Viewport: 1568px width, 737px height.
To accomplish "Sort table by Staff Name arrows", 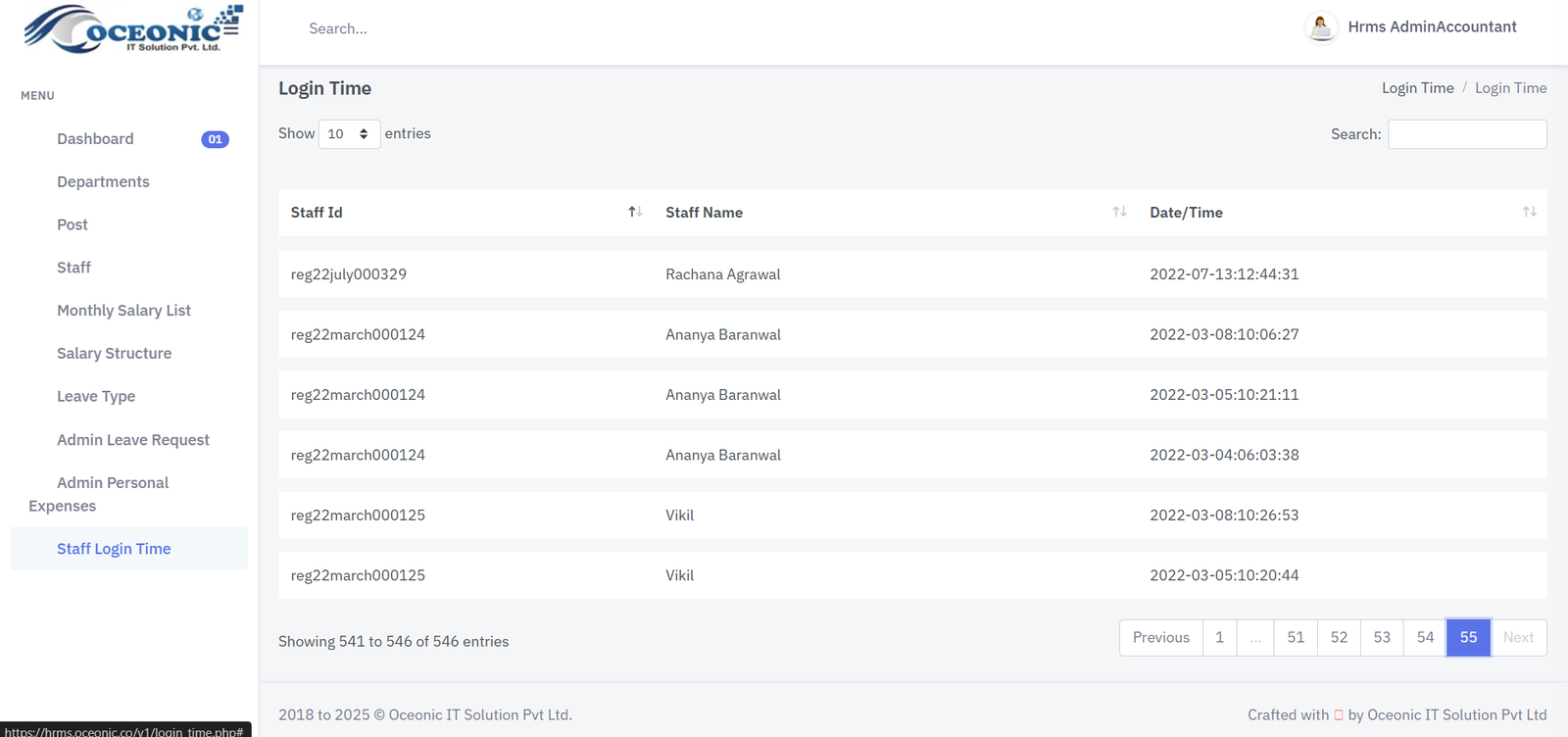I will tap(1119, 212).
